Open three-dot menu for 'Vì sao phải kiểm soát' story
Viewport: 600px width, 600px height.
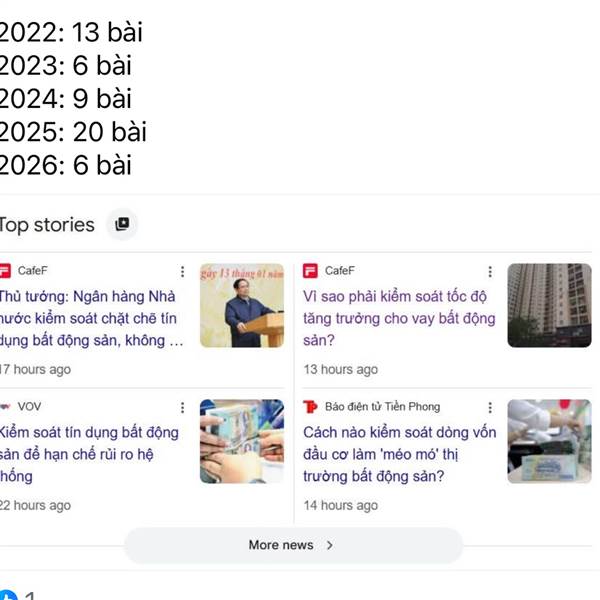coord(490,271)
